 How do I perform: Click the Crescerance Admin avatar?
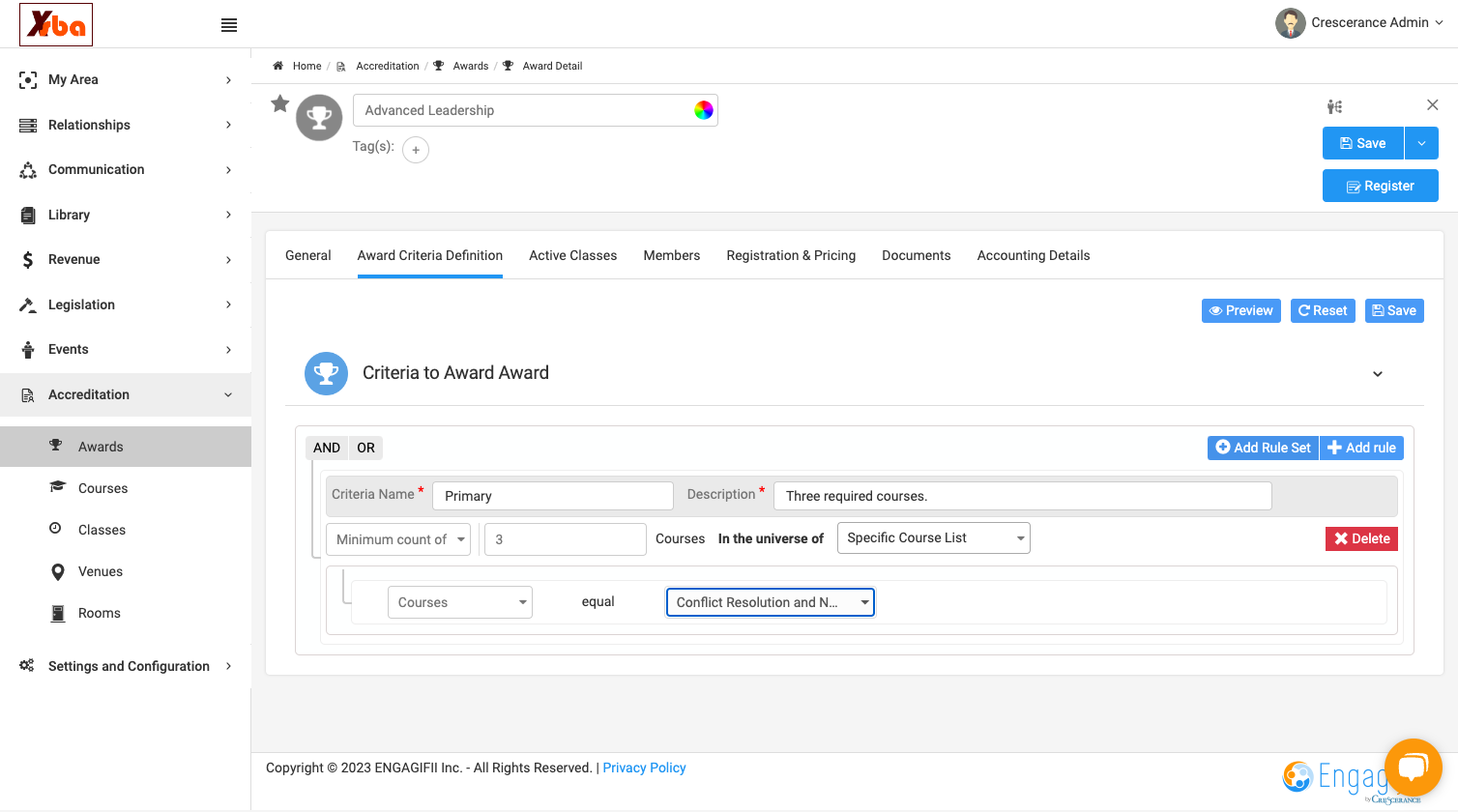coord(1291,23)
